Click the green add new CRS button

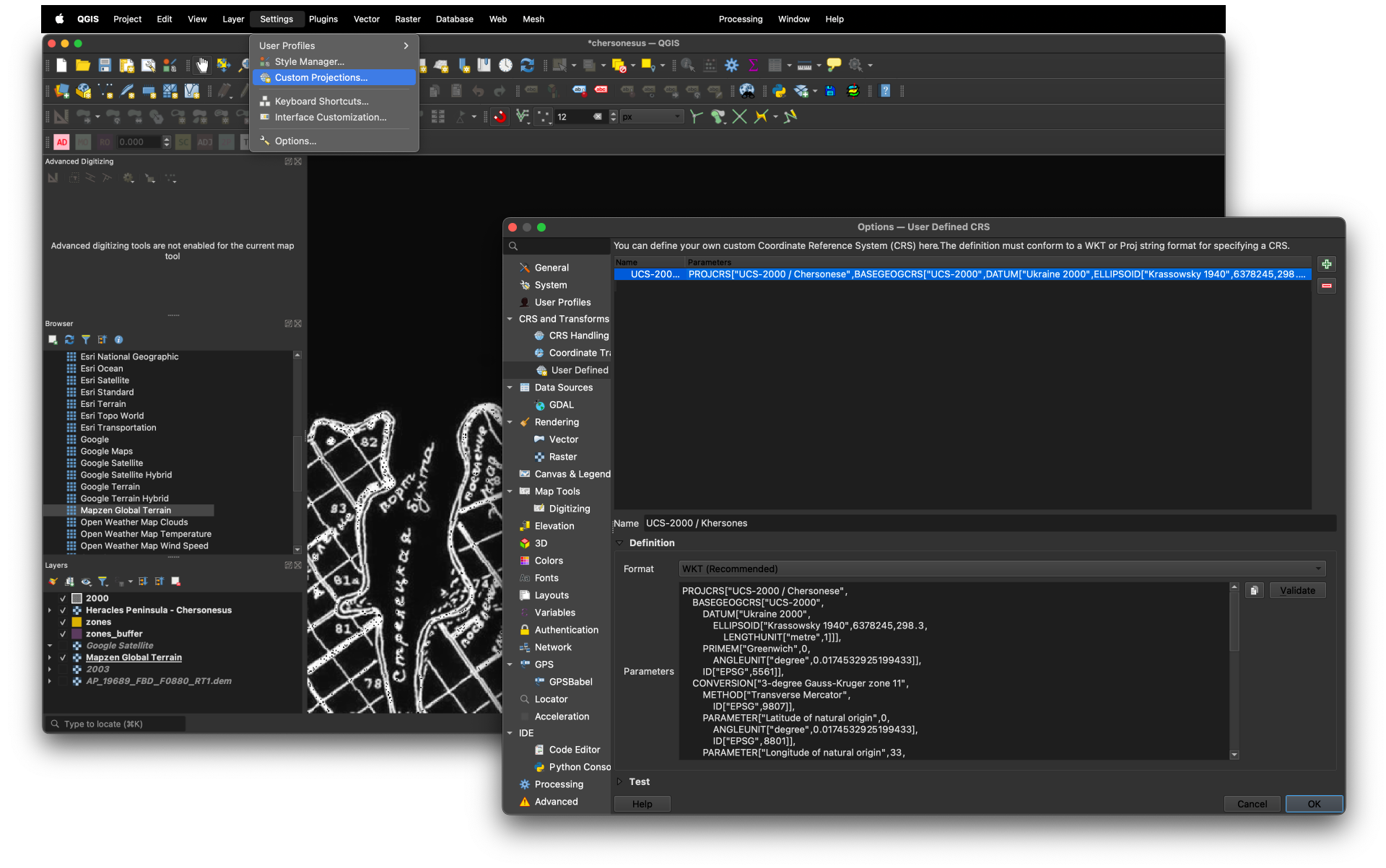tap(1326, 264)
